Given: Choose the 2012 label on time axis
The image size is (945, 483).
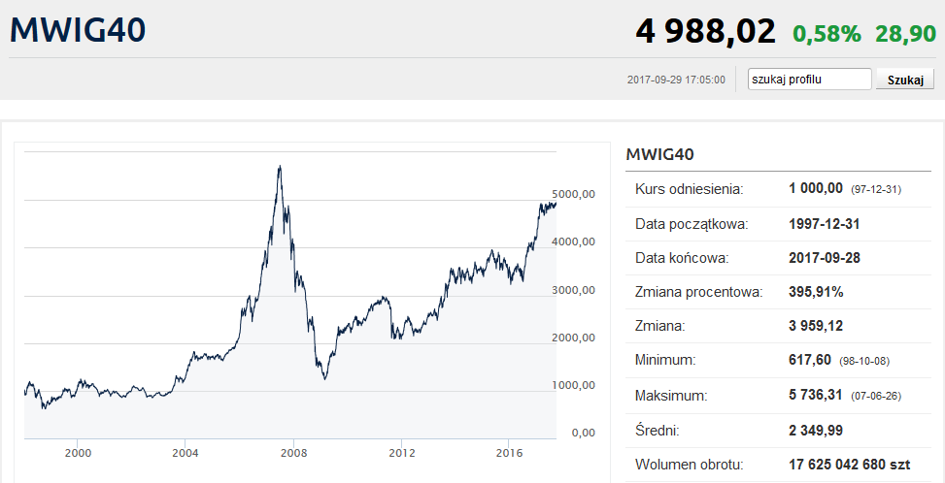Looking at the screenshot, I should (x=401, y=453).
